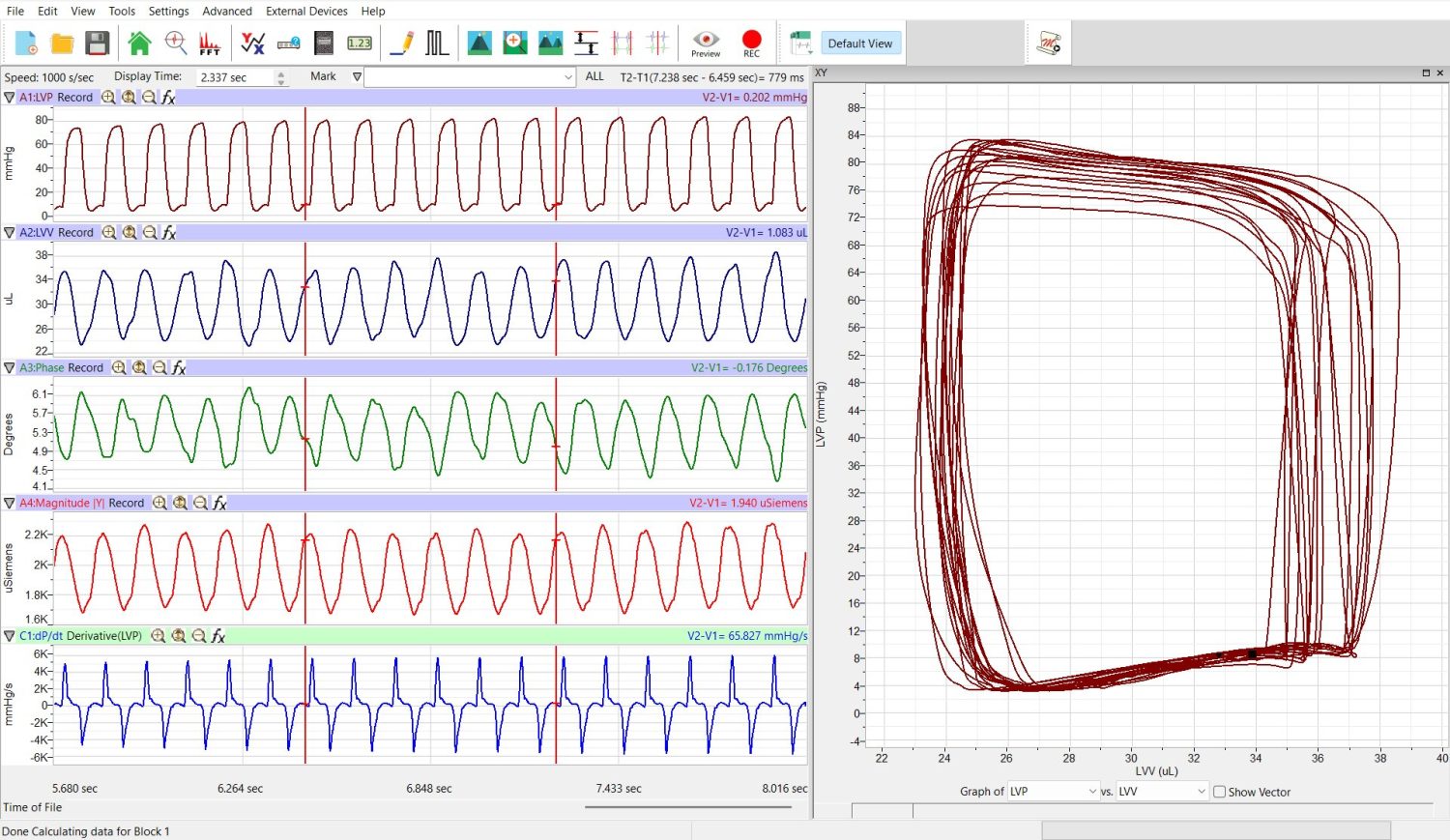Image resolution: width=1450 pixels, height=840 pixels.
Task: Open the File menu
Action: pyautogui.click(x=15, y=12)
